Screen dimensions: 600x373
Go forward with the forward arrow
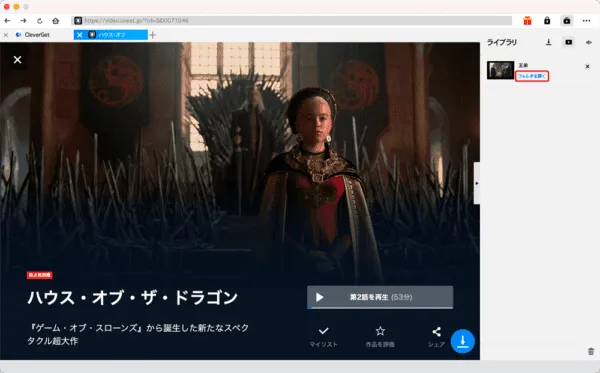point(23,21)
